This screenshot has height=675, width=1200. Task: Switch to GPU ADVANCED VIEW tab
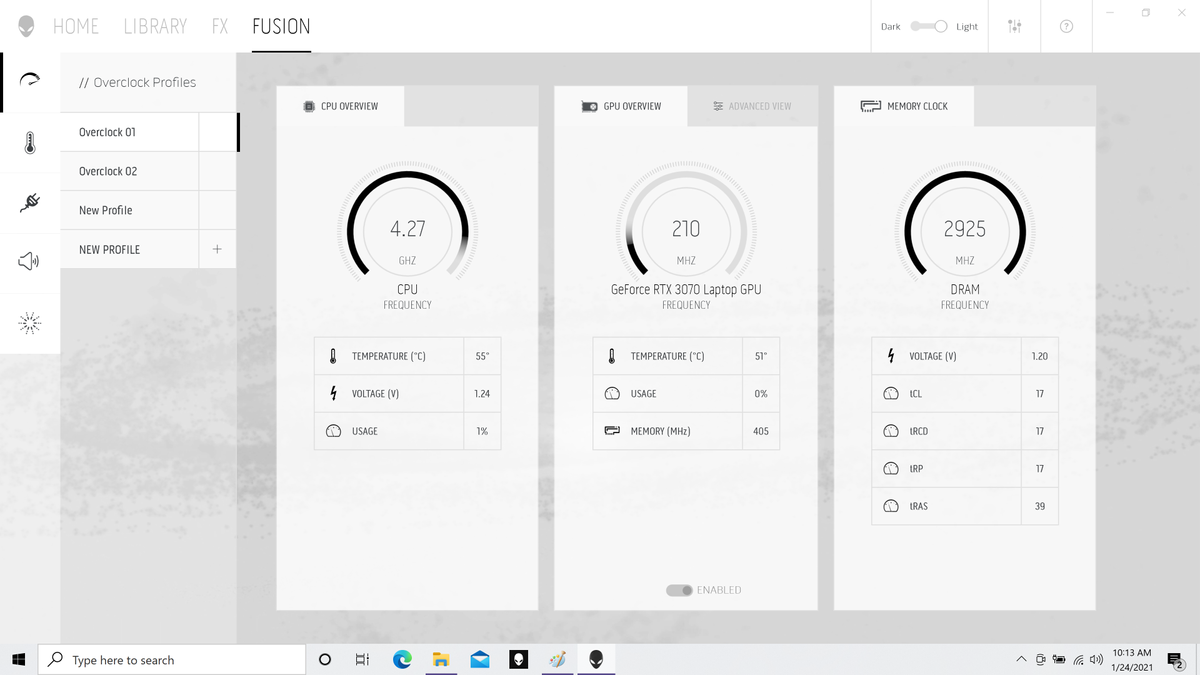click(x=752, y=106)
